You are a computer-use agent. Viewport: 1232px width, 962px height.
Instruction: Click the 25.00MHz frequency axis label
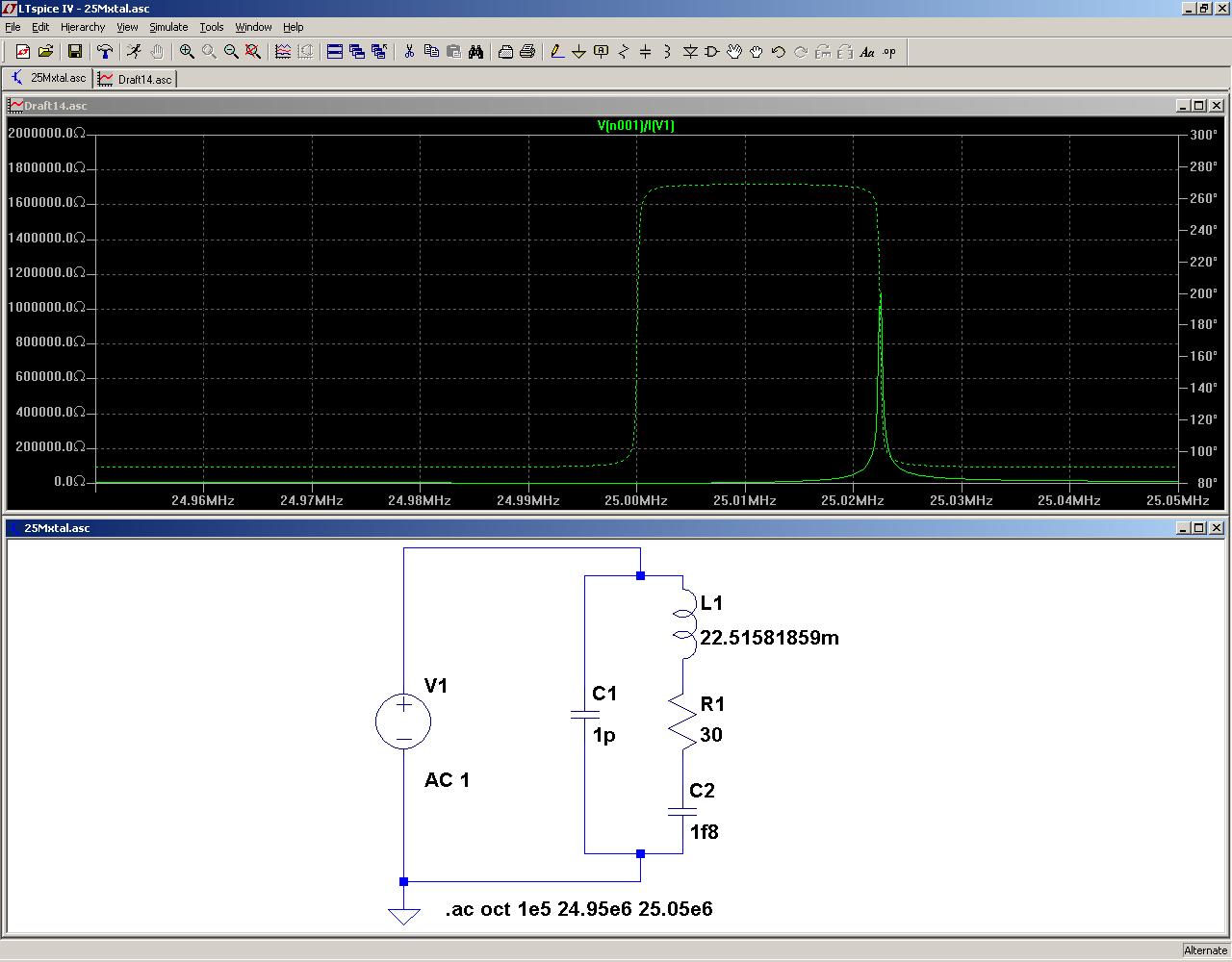[x=635, y=500]
